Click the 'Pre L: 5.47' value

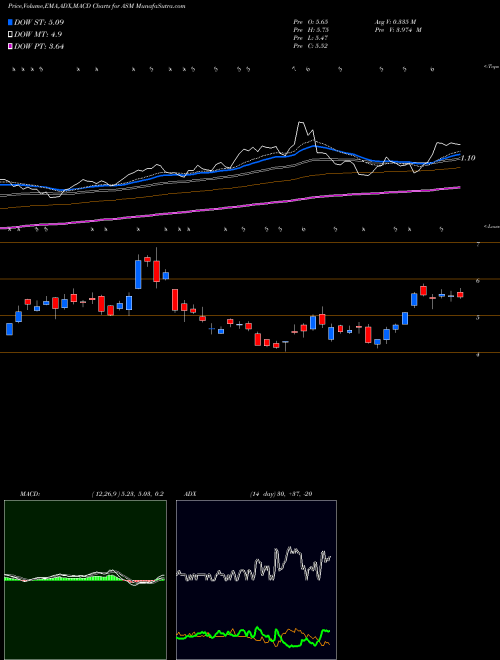pyautogui.click(x=311, y=38)
